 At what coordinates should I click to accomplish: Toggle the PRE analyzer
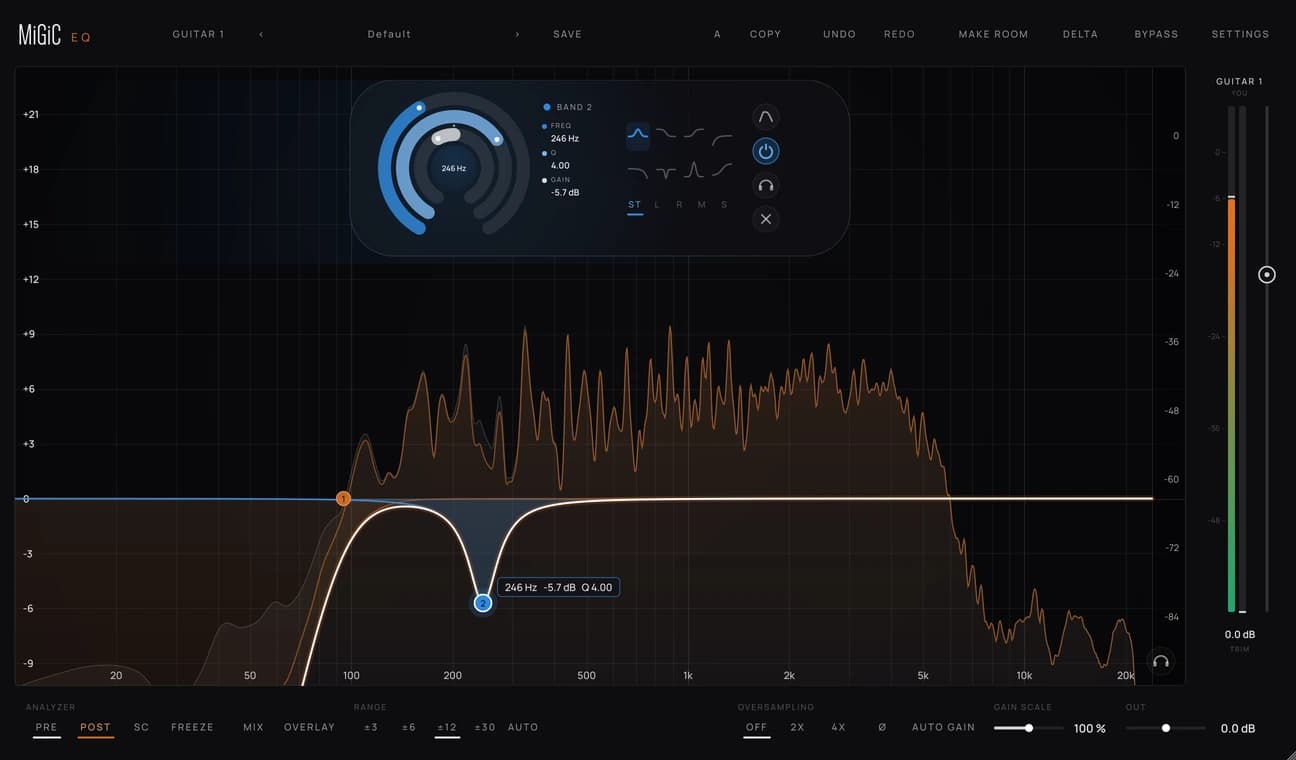tap(47, 727)
